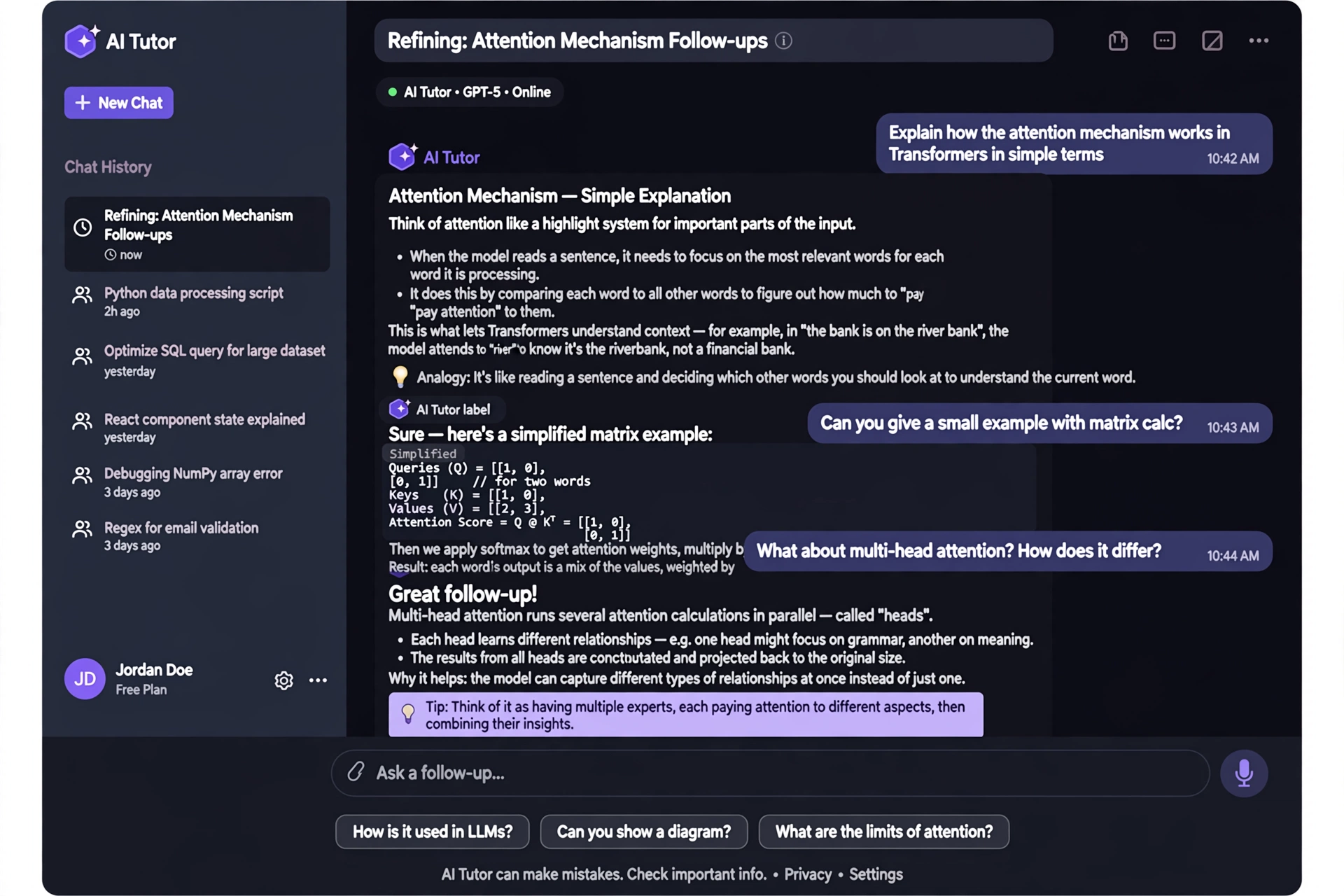Screen dimensions: 1344x896
Task: Activate the microphone voice input button
Action: click(x=1244, y=773)
